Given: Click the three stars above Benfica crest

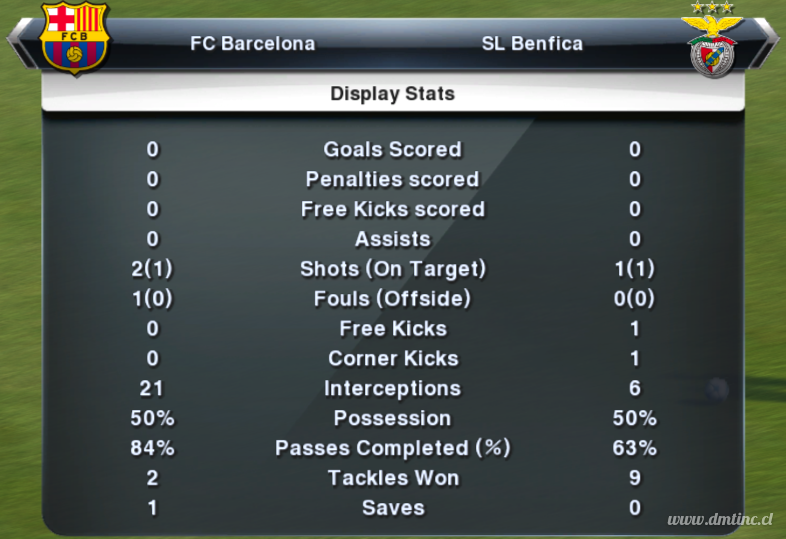Looking at the screenshot, I should pyautogui.click(x=712, y=8).
